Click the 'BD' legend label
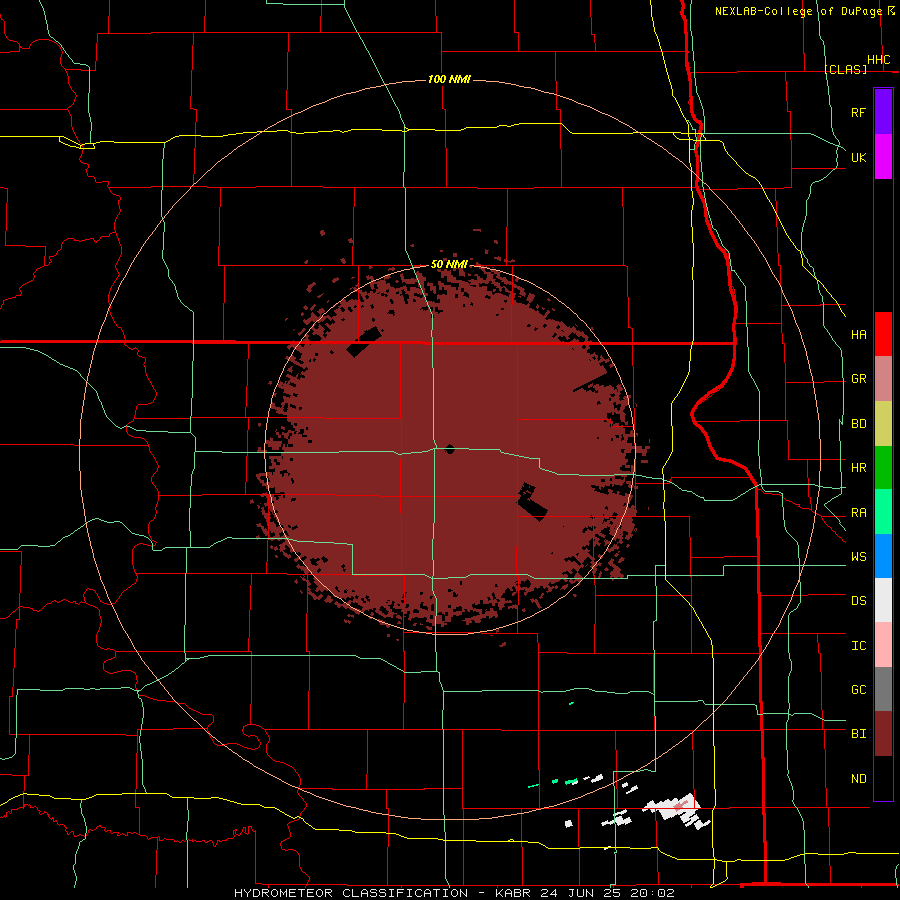Image resolution: width=900 pixels, height=900 pixels. pos(858,424)
